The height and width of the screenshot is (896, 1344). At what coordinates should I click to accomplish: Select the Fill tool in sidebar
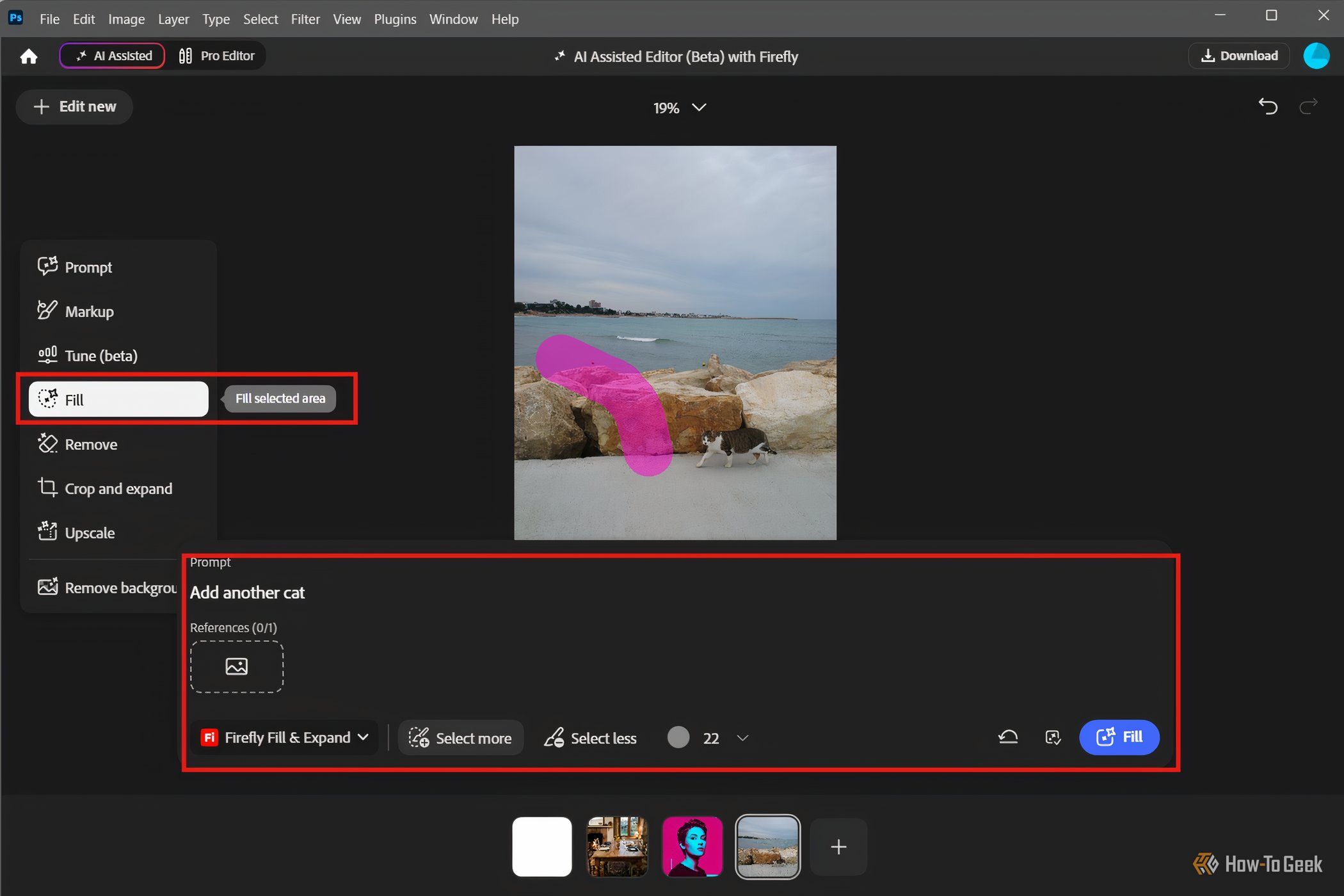tap(118, 399)
